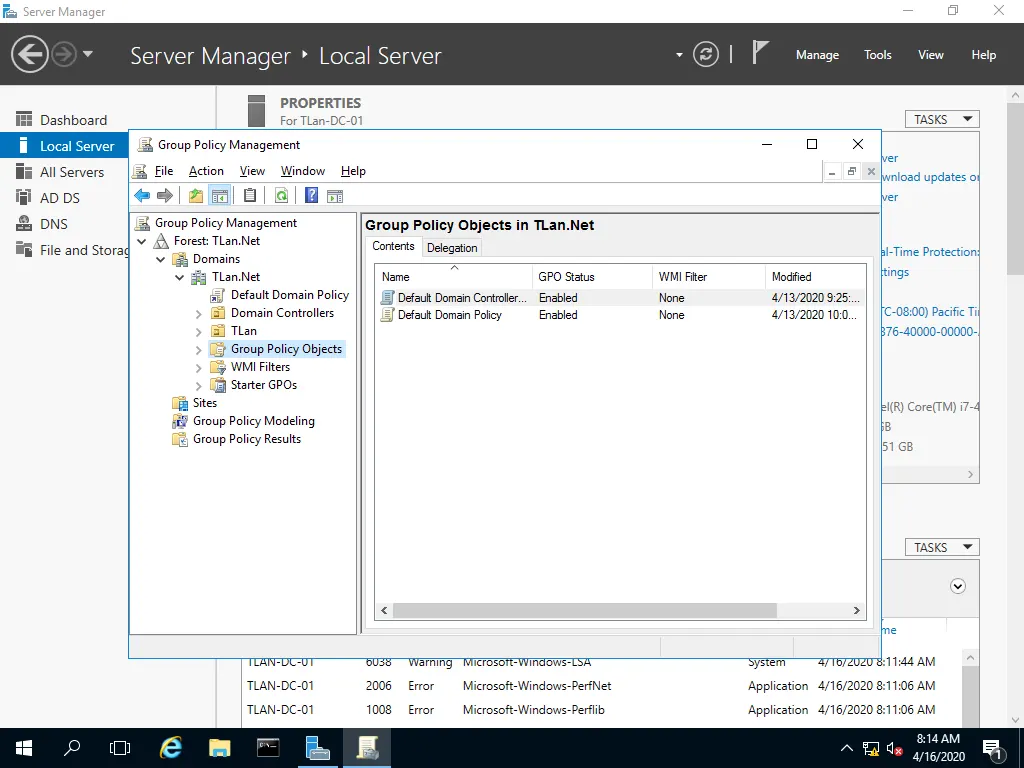Image resolution: width=1024 pixels, height=768 pixels.
Task: Collapse the TLan.Net domain node
Action: coord(180,277)
